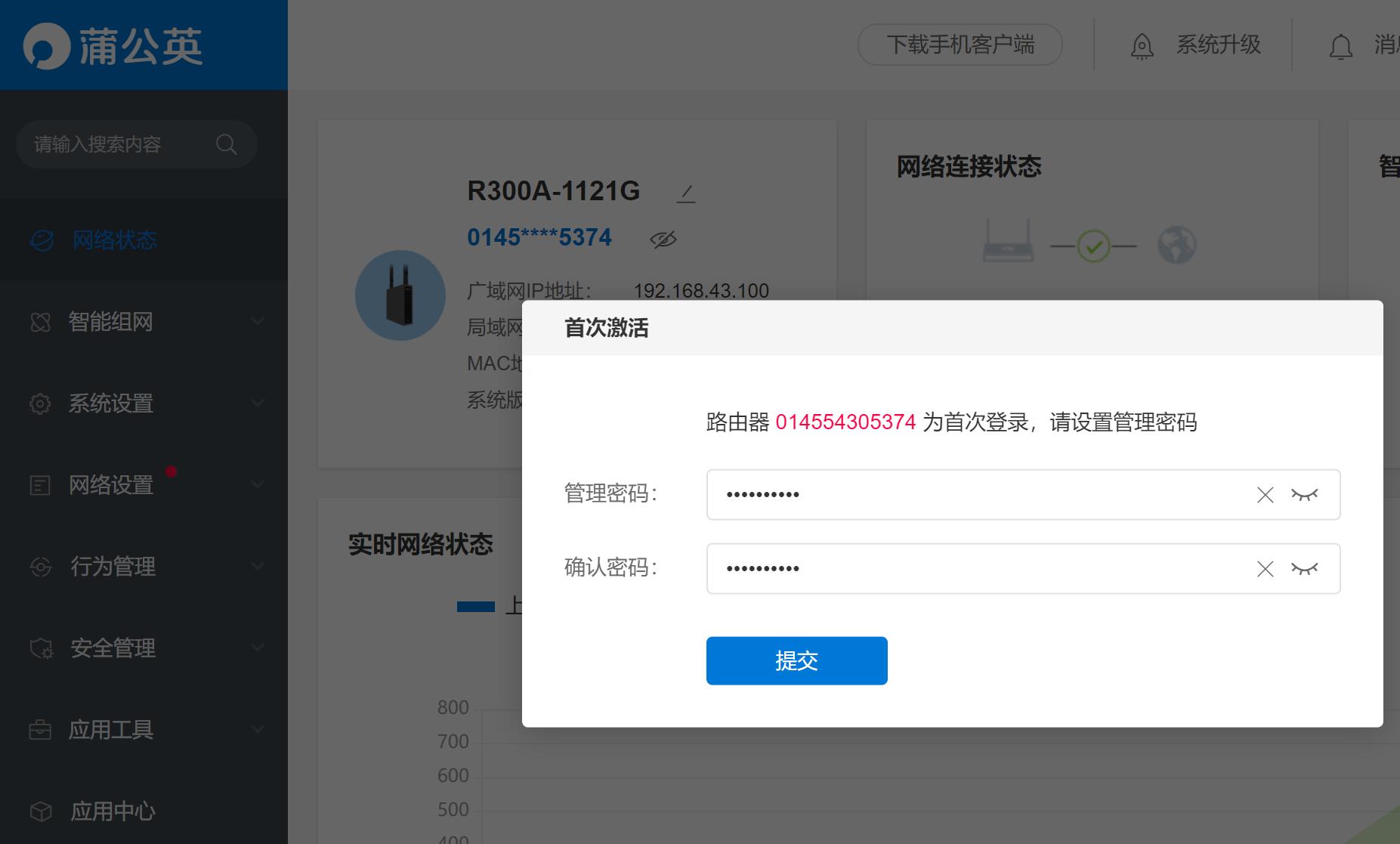Viewport: 1400px width, 844px height.
Task: Expand the 系统设置 section
Action: click(x=112, y=403)
